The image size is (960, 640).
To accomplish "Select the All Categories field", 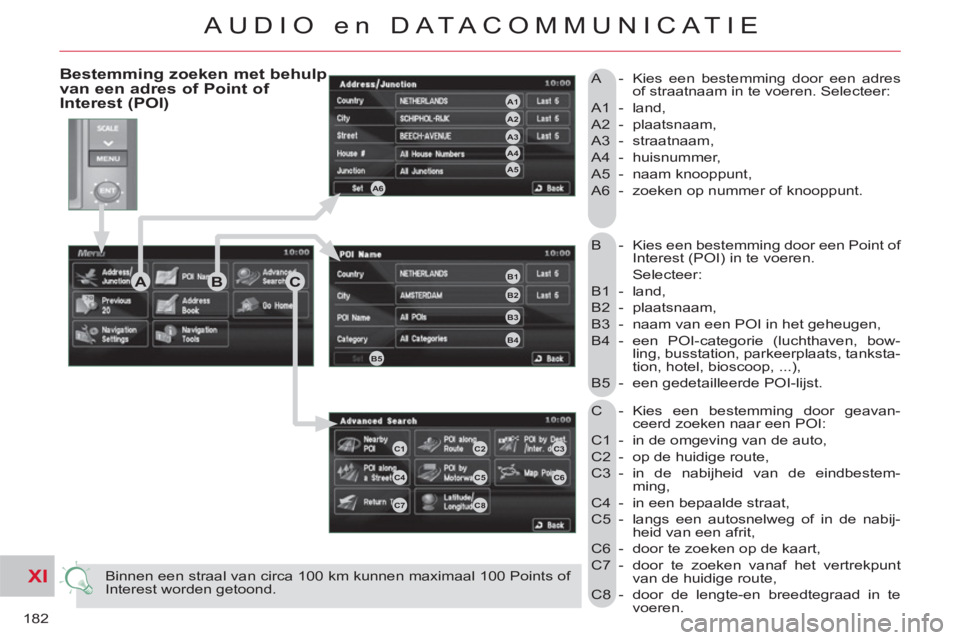I will point(458,338).
